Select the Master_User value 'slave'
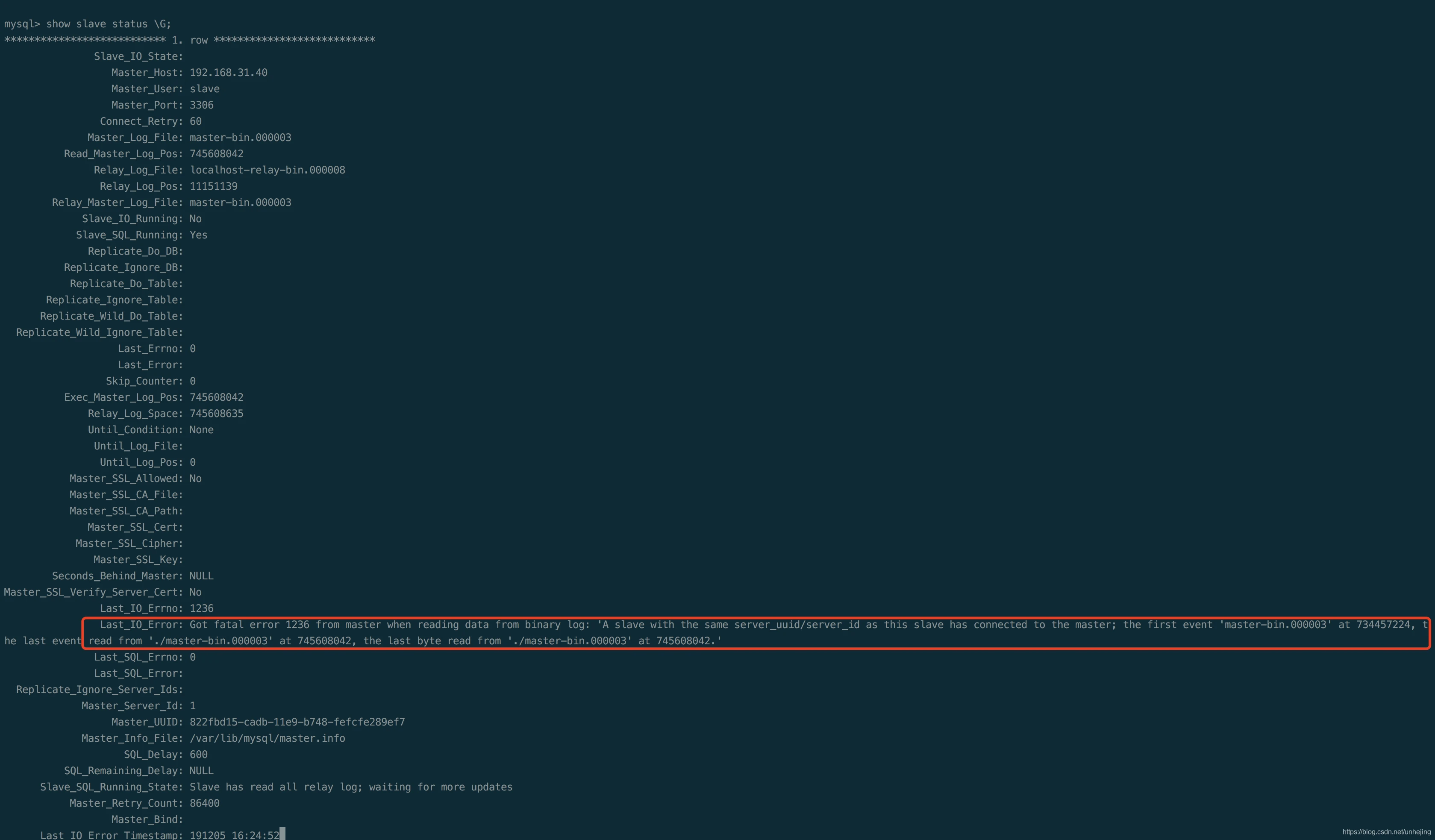Image resolution: width=1435 pixels, height=840 pixels. [x=204, y=89]
